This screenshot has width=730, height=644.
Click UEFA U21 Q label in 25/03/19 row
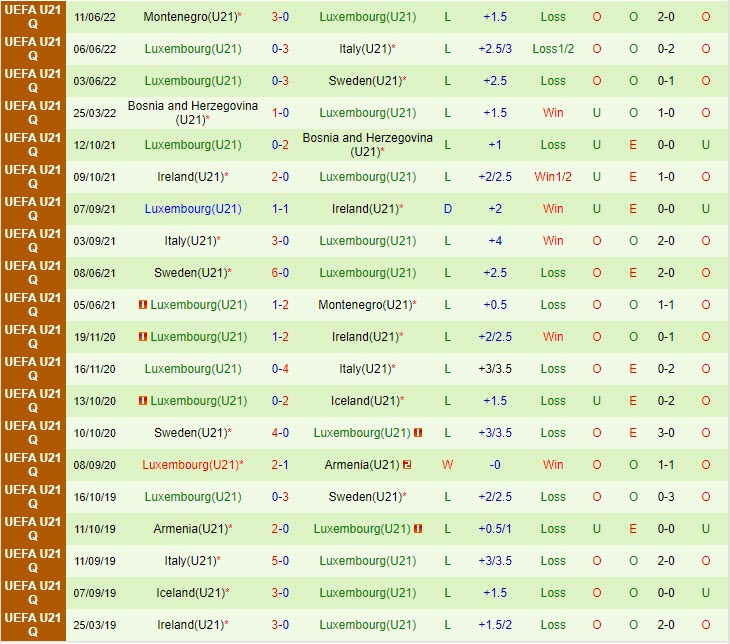point(33,625)
